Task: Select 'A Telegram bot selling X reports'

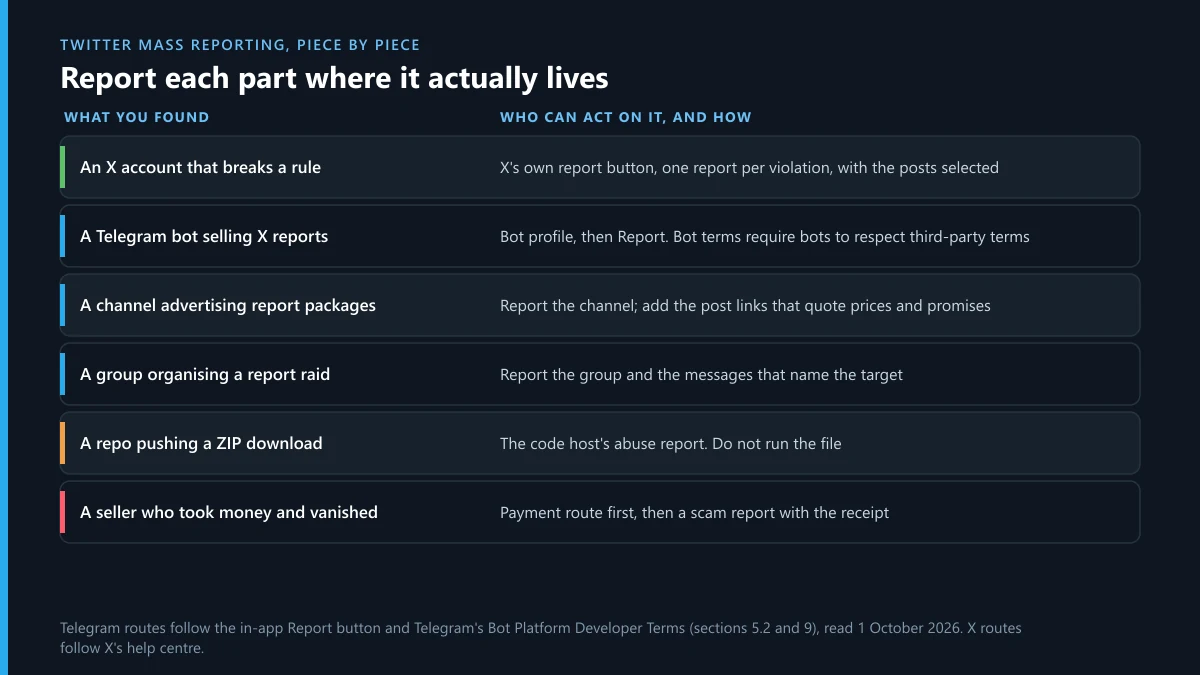Action: [x=204, y=236]
